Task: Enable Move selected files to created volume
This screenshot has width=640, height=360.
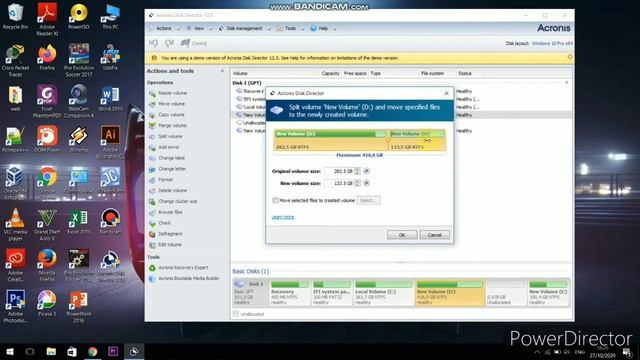Action: 275,200
